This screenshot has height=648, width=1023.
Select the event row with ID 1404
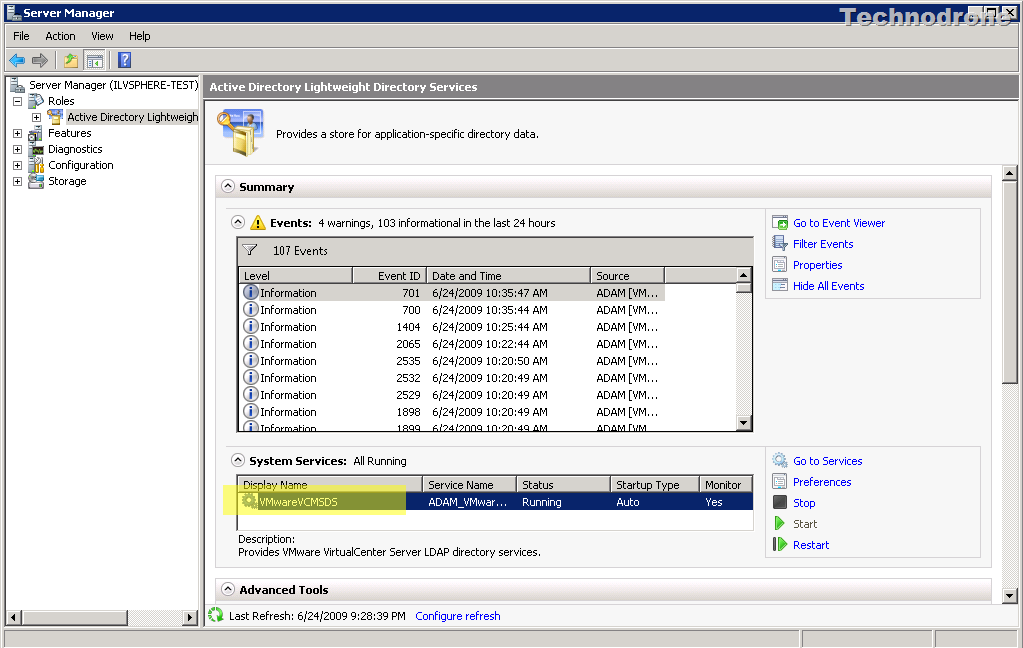[x=451, y=327]
